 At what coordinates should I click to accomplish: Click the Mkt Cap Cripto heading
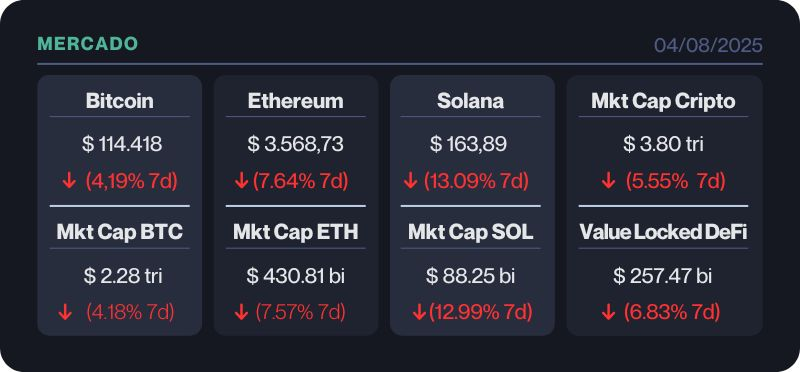(663, 101)
